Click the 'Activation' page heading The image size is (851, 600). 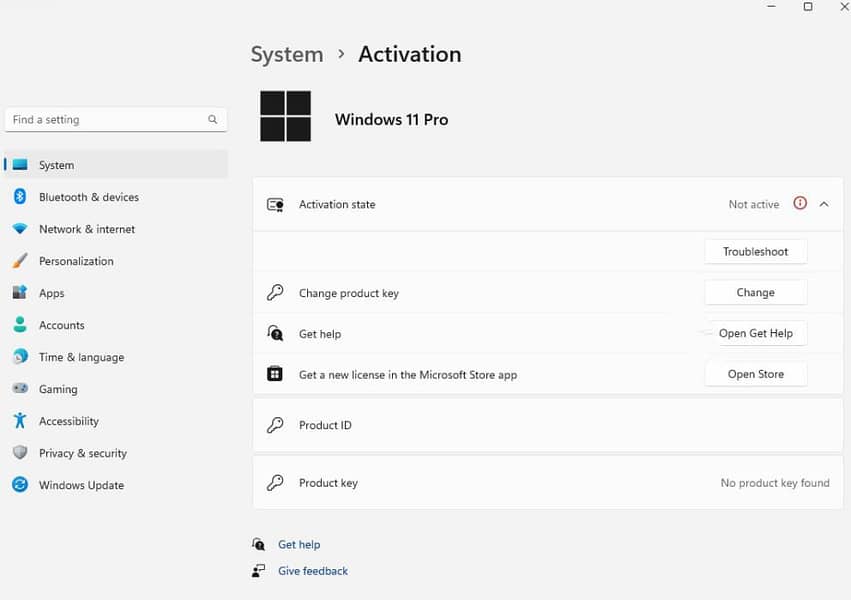click(x=410, y=54)
